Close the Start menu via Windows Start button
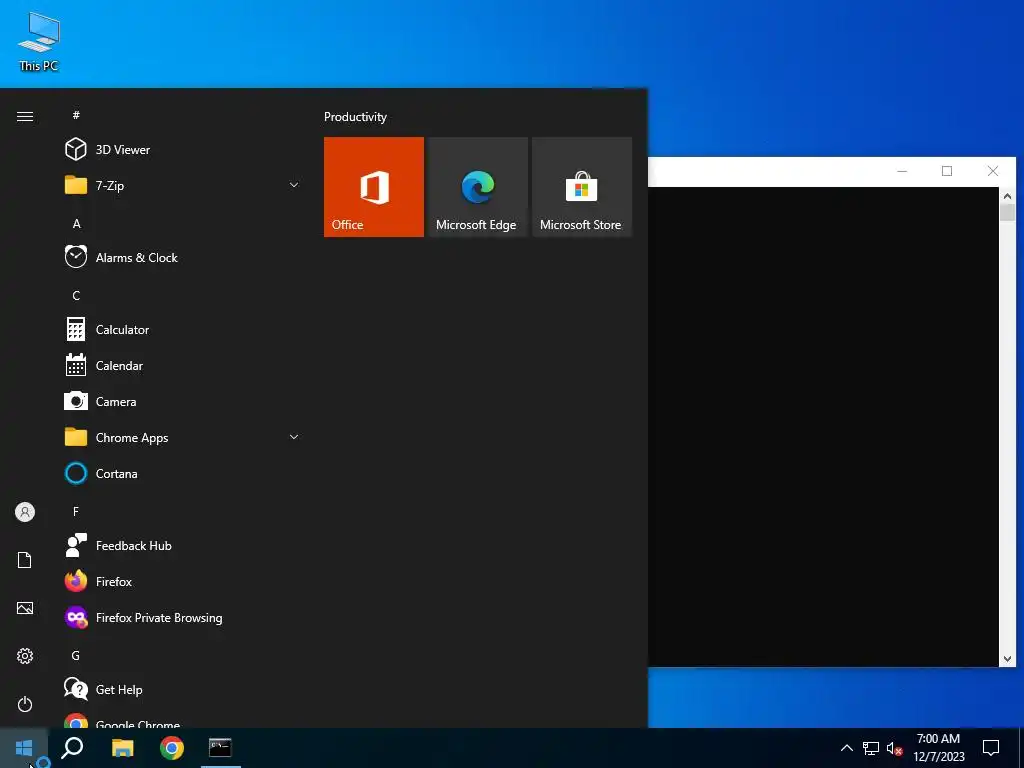 24,748
